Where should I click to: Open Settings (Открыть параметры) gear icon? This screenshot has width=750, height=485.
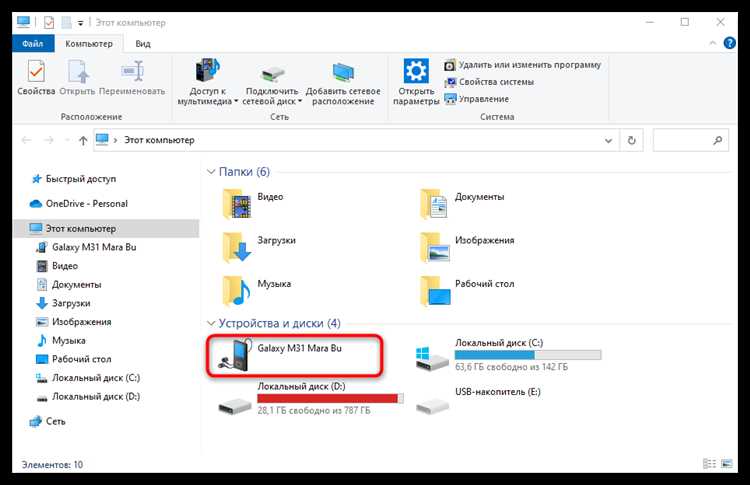(415, 72)
